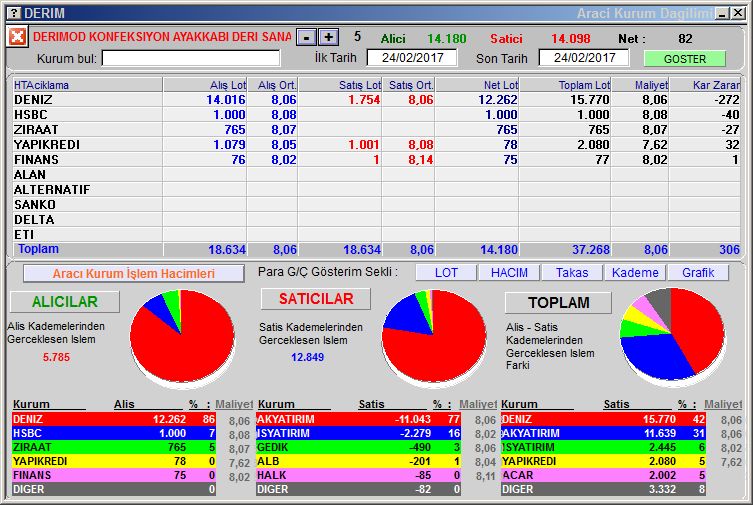Click the ISYATIRIM total row with 2.445
Screen dimensions: 753x505
(603, 447)
